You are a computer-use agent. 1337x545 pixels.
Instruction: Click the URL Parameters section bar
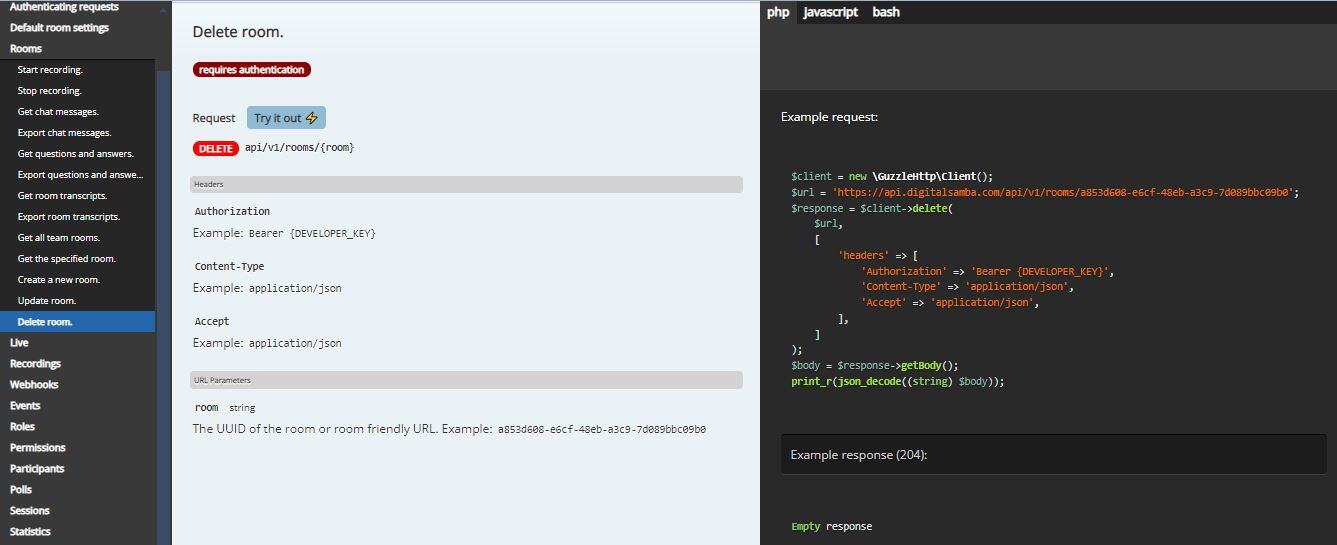click(x=466, y=380)
